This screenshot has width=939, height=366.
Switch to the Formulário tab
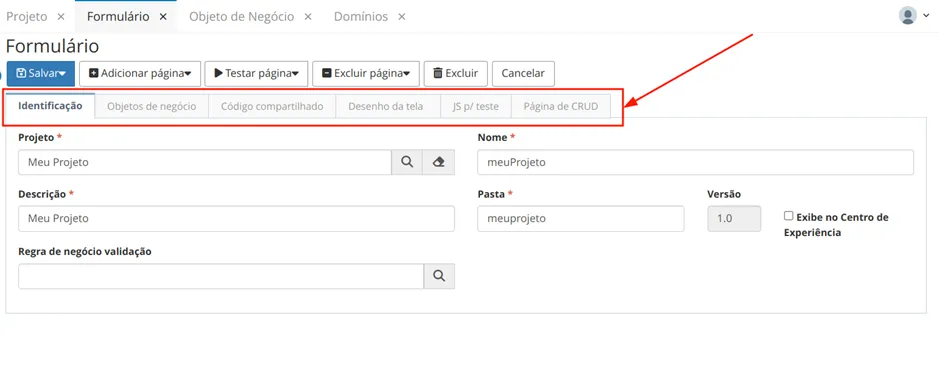(x=118, y=17)
